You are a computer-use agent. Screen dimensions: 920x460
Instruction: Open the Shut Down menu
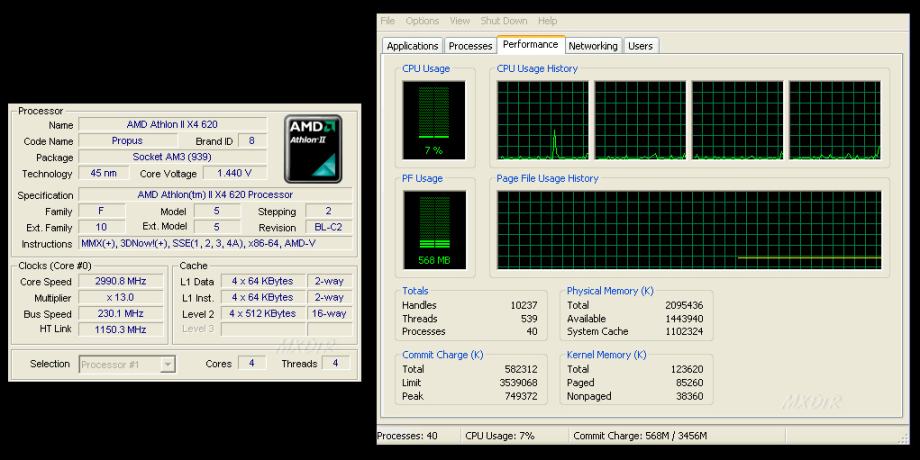point(504,21)
